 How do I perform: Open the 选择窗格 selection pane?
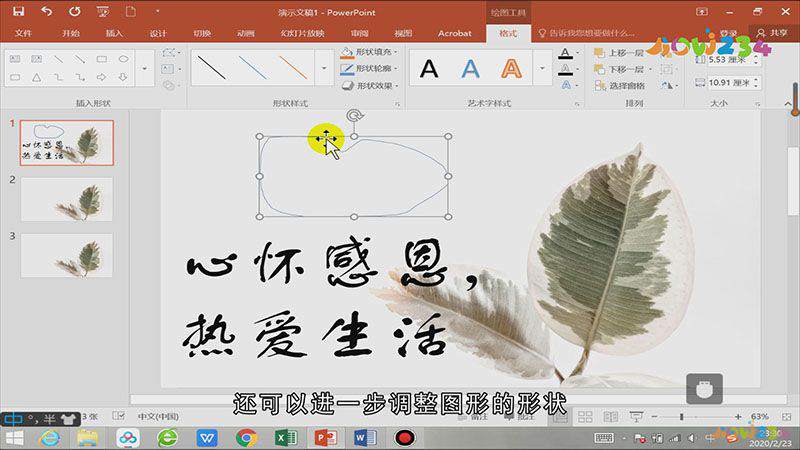click(620, 86)
